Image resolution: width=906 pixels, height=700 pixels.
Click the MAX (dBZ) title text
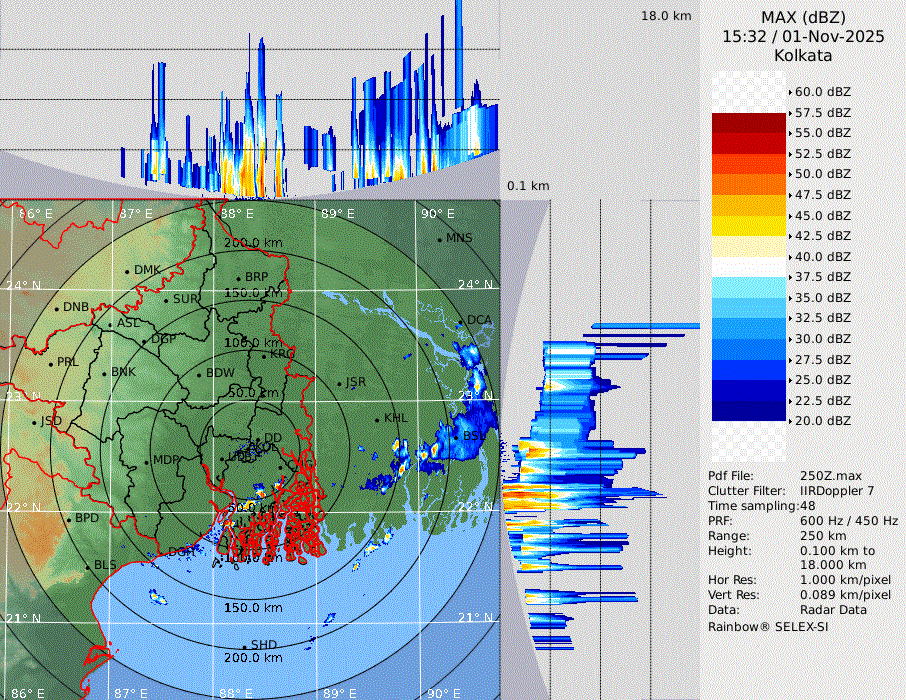[803, 17]
